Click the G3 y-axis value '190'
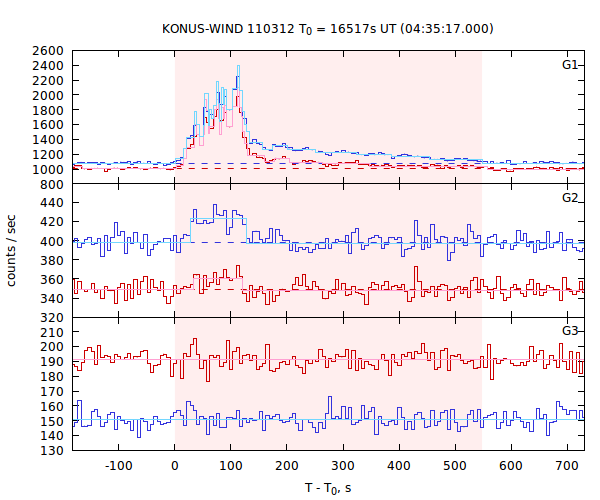 [x=52, y=362]
